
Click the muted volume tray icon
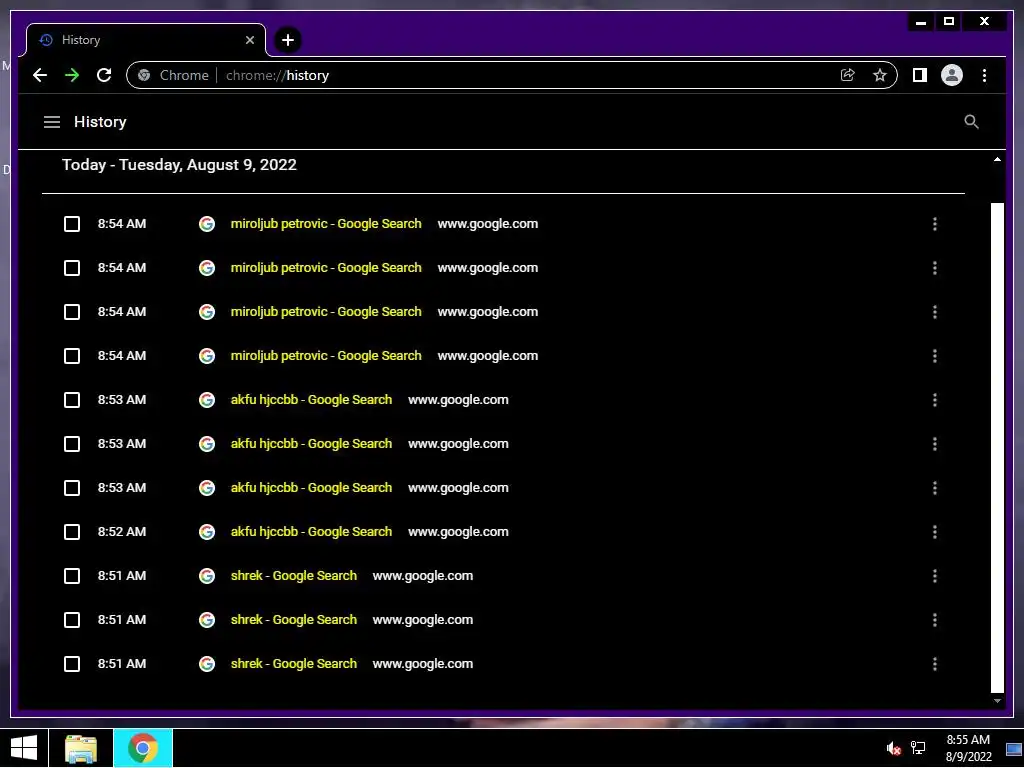(x=893, y=748)
